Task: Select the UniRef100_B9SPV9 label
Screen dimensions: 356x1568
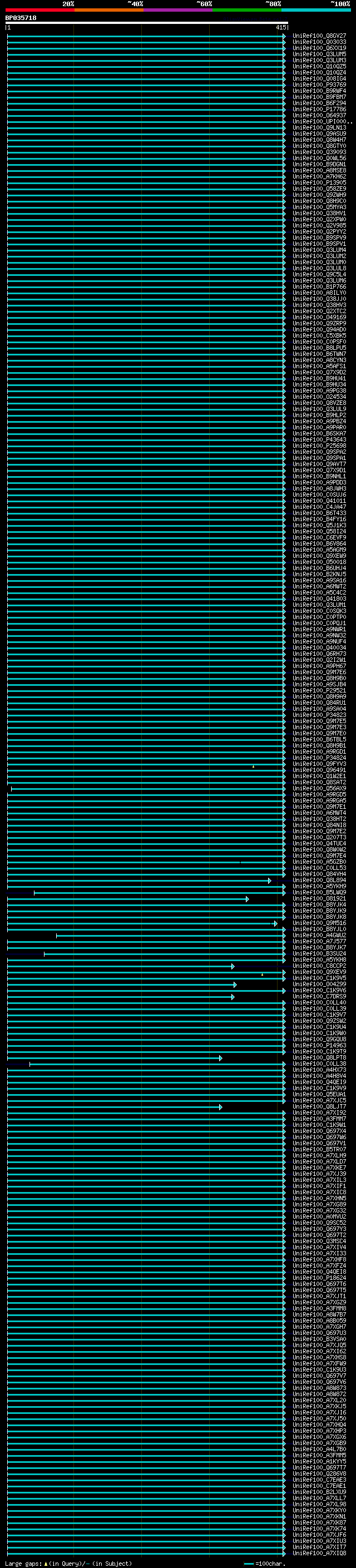Action: [319, 238]
